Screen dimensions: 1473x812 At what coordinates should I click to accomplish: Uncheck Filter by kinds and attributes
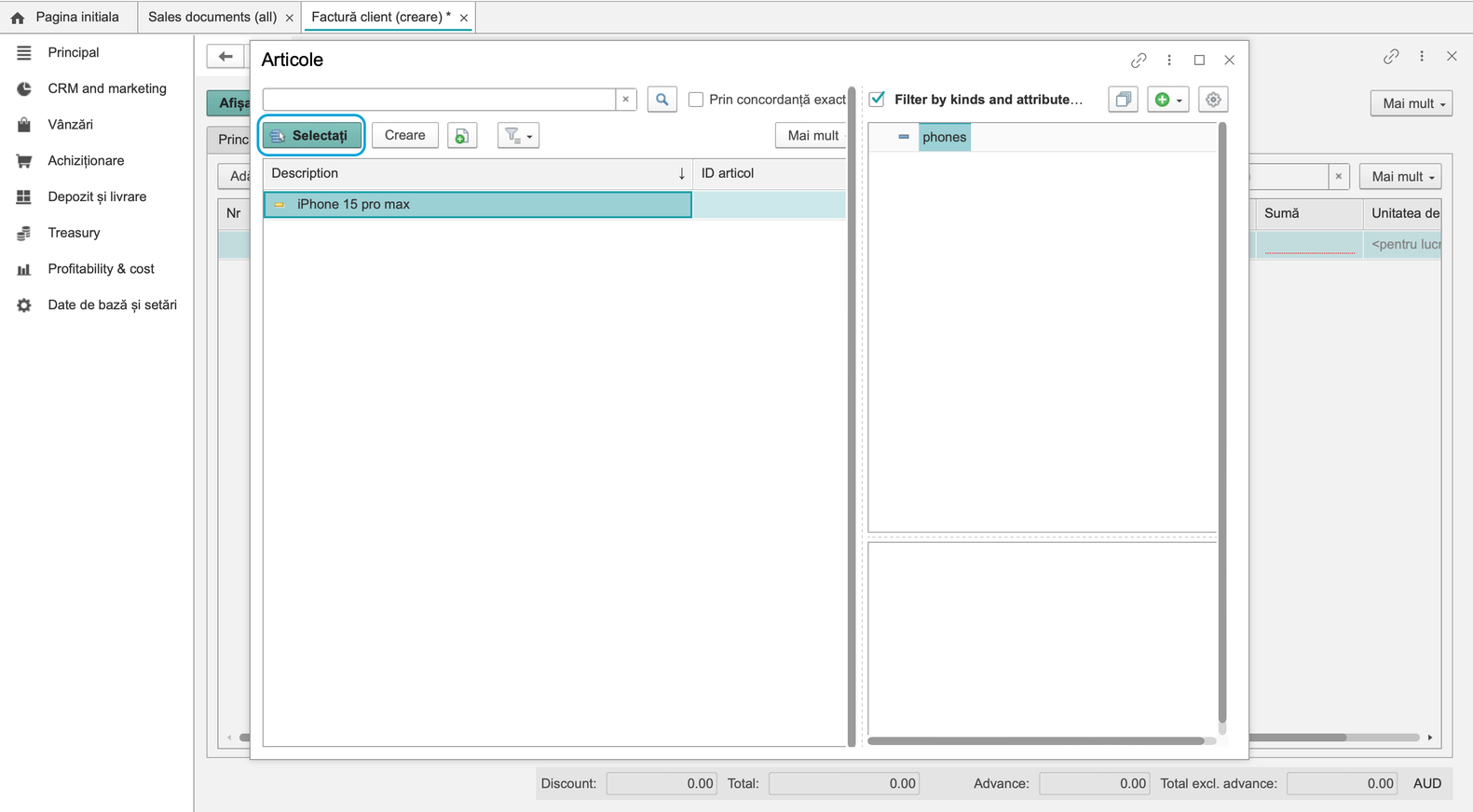(877, 99)
